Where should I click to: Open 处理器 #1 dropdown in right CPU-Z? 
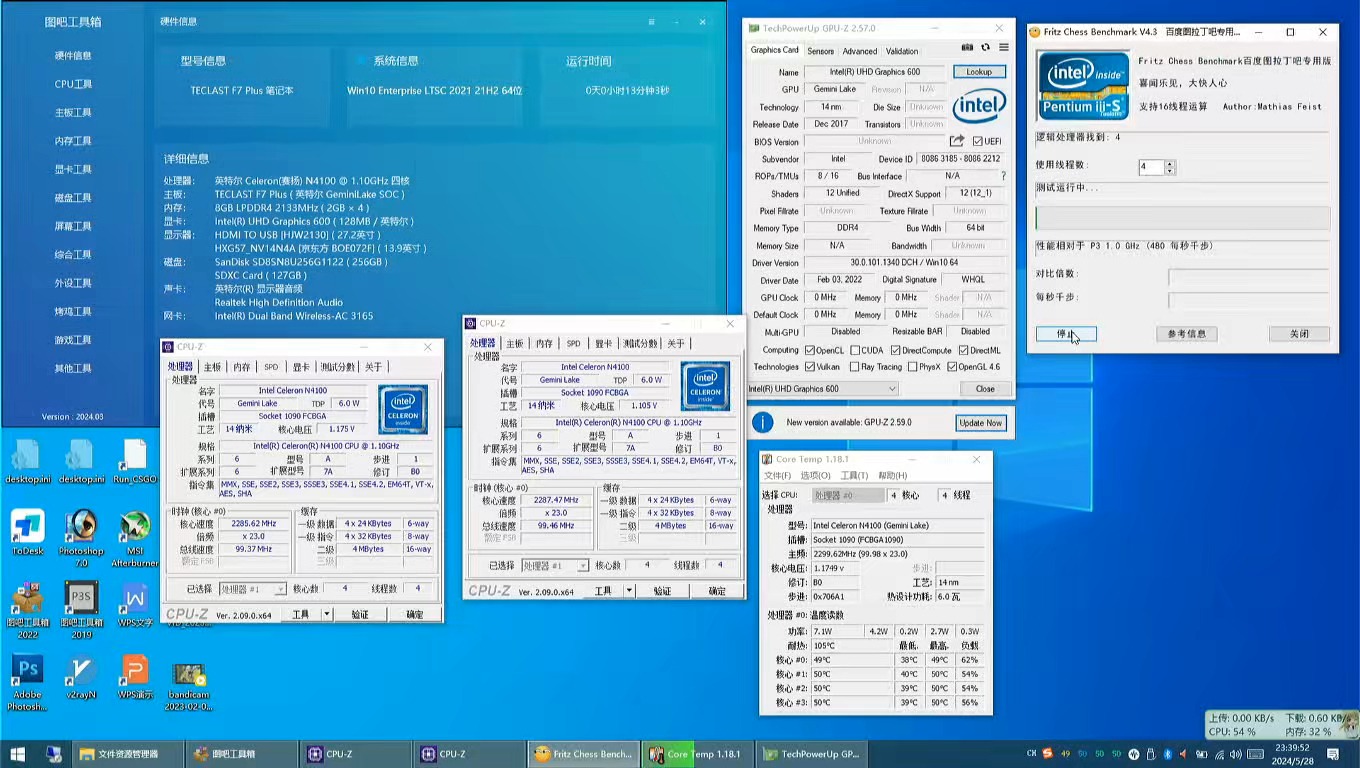click(x=555, y=565)
